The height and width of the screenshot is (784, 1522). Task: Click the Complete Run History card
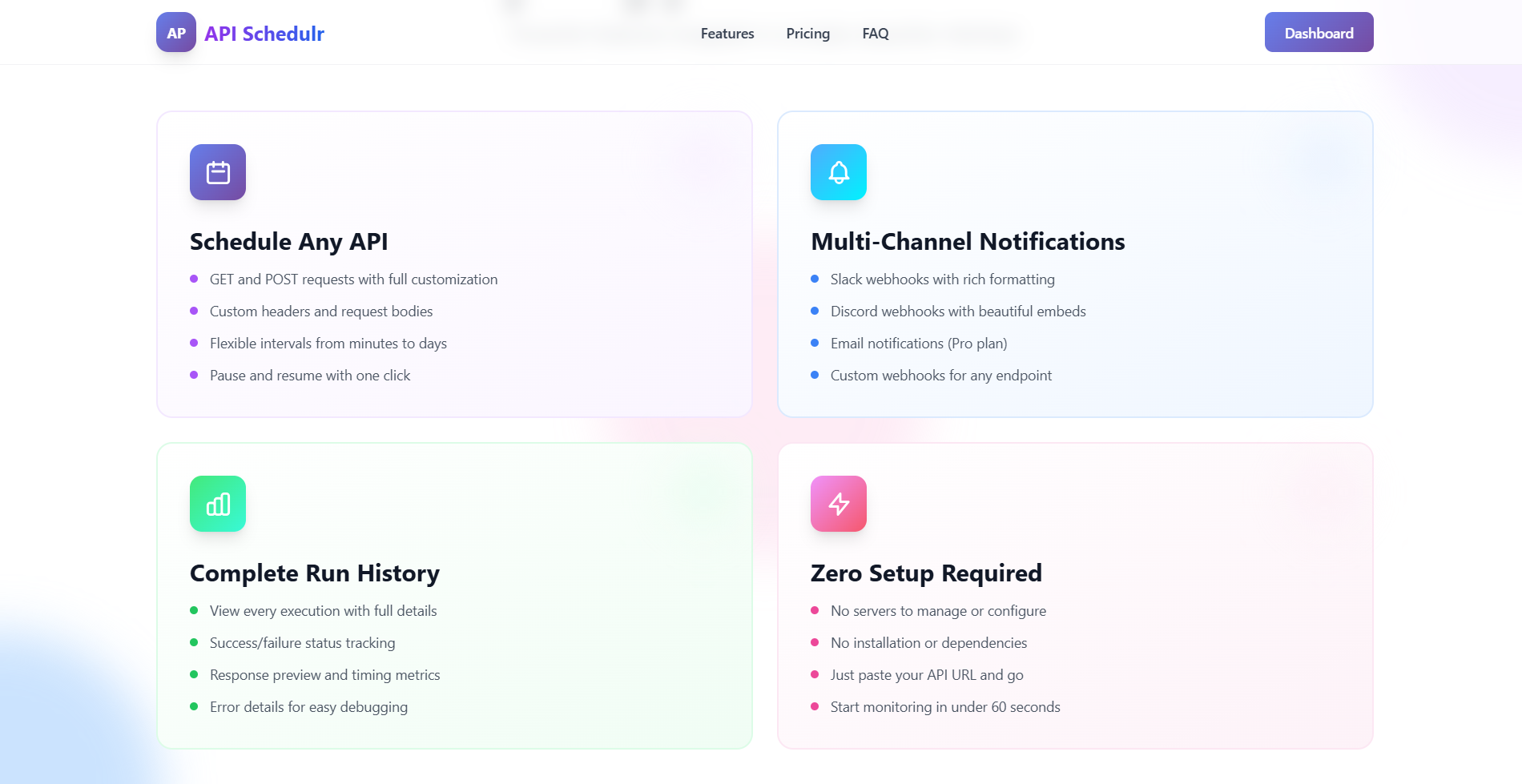[454, 597]
